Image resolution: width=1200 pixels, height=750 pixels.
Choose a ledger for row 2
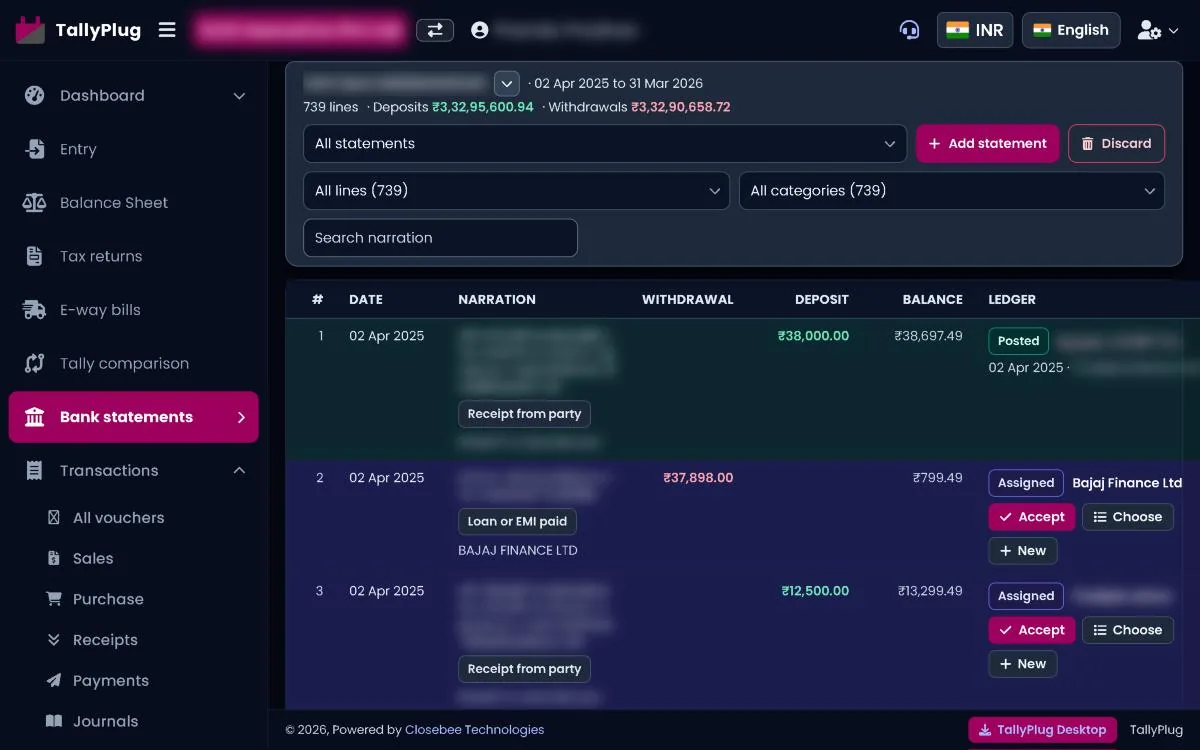[1128, 517]
